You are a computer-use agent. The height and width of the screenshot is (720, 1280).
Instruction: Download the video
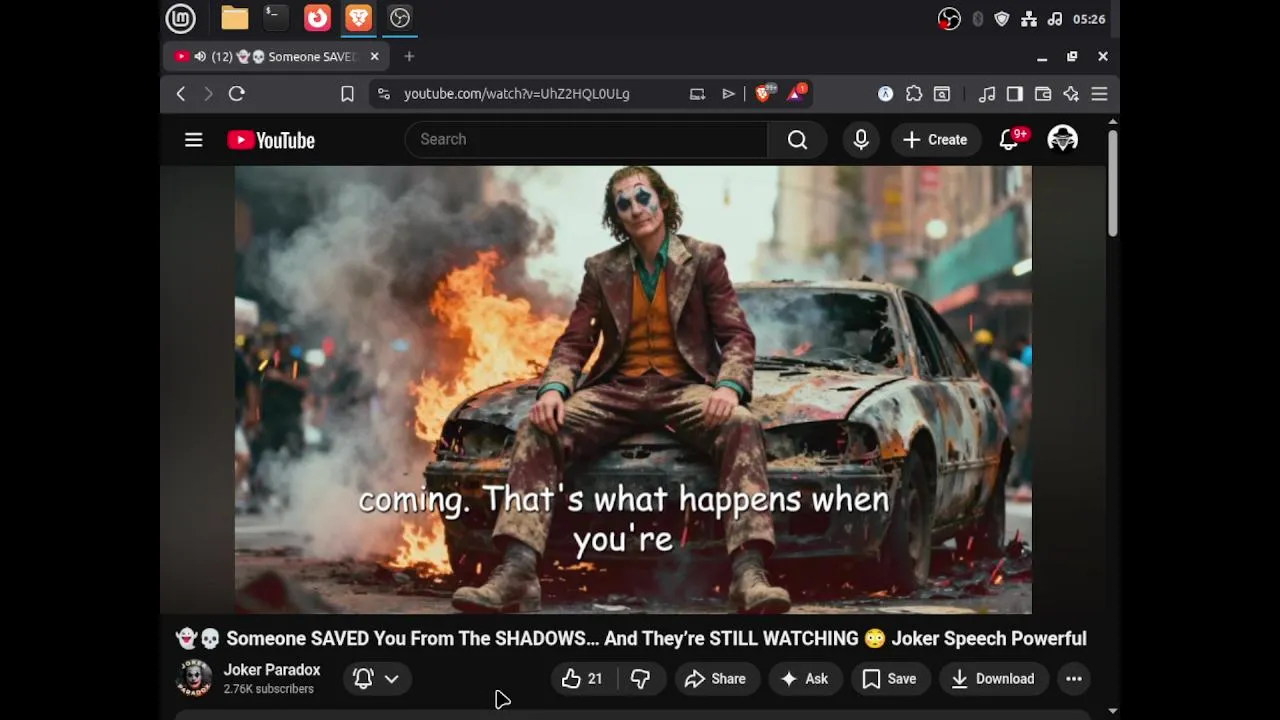[993, 679]
